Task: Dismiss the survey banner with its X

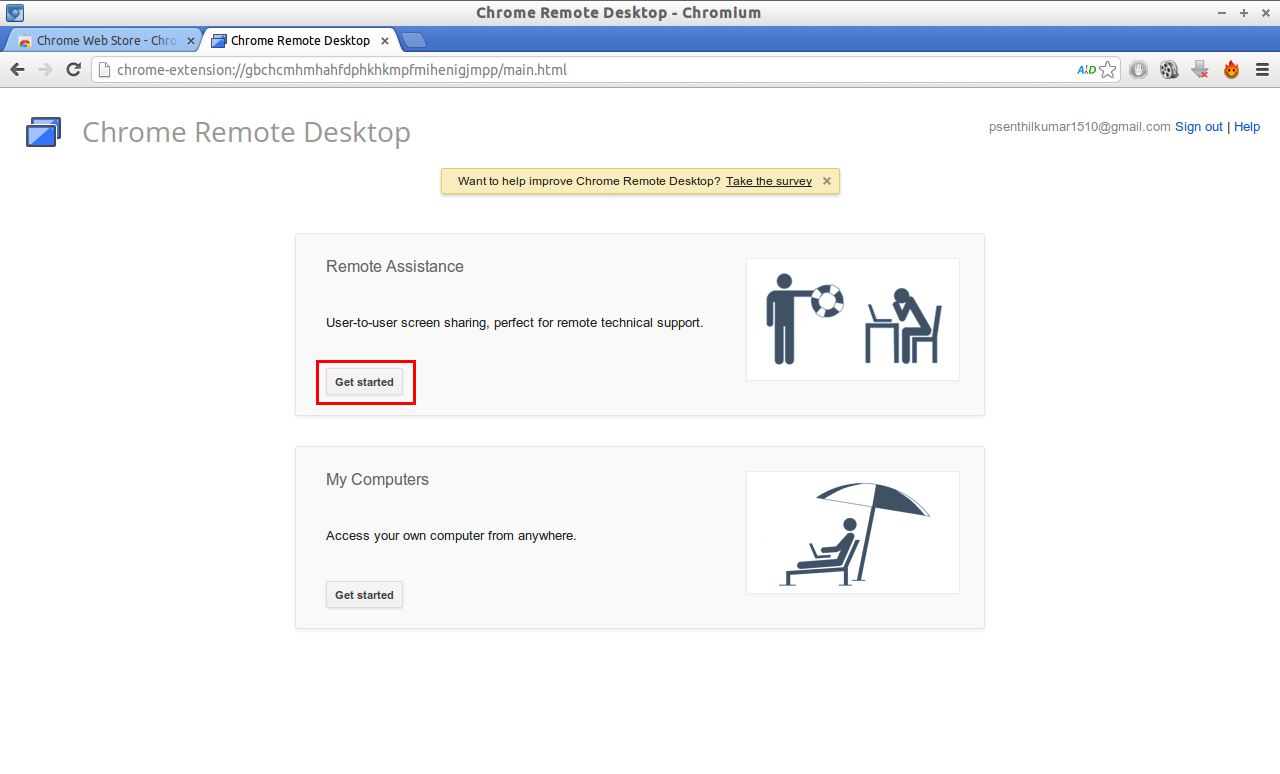Action: 827,181
